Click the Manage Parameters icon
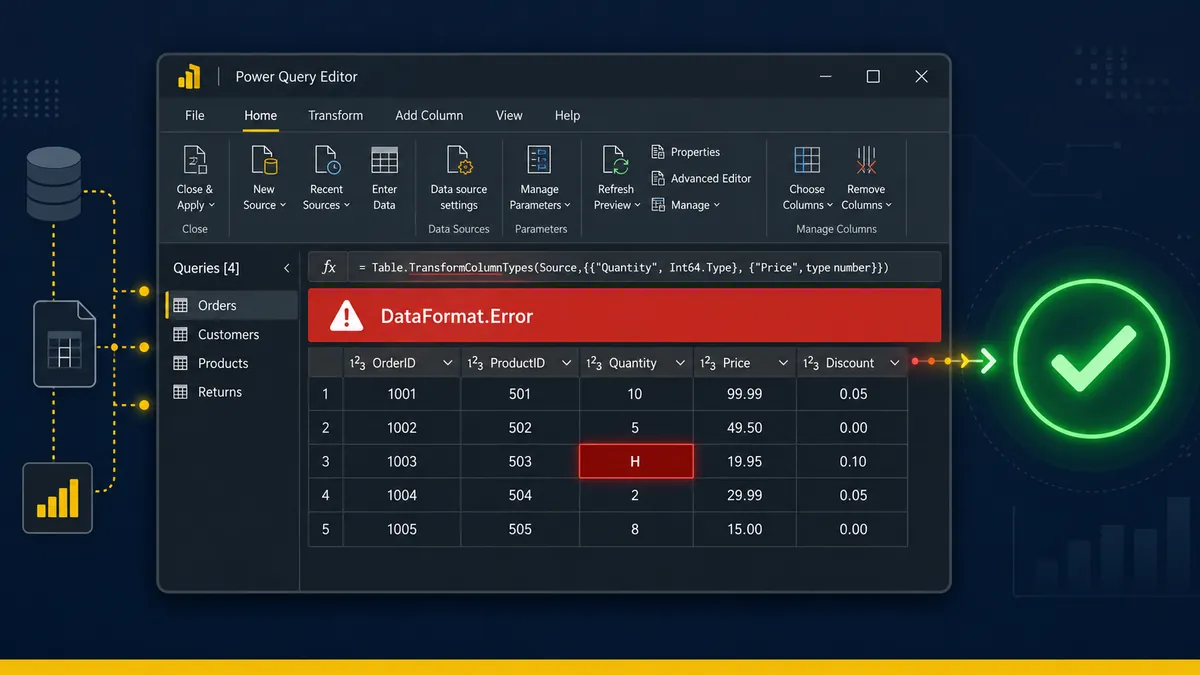 [540, 160]
